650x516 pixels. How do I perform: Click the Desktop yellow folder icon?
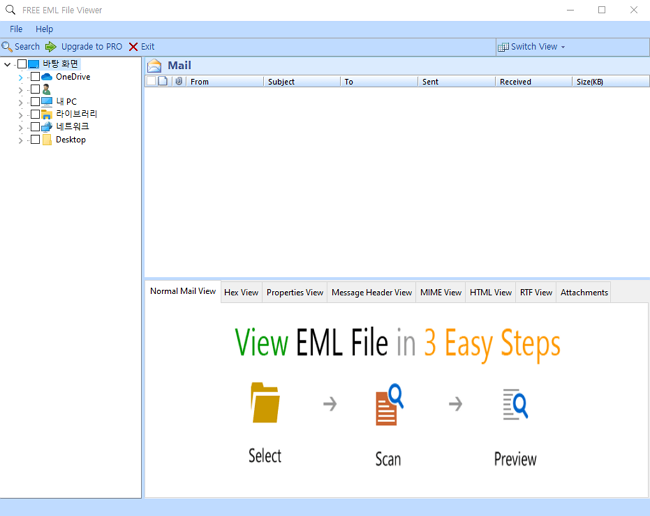(x=47, y=140)
